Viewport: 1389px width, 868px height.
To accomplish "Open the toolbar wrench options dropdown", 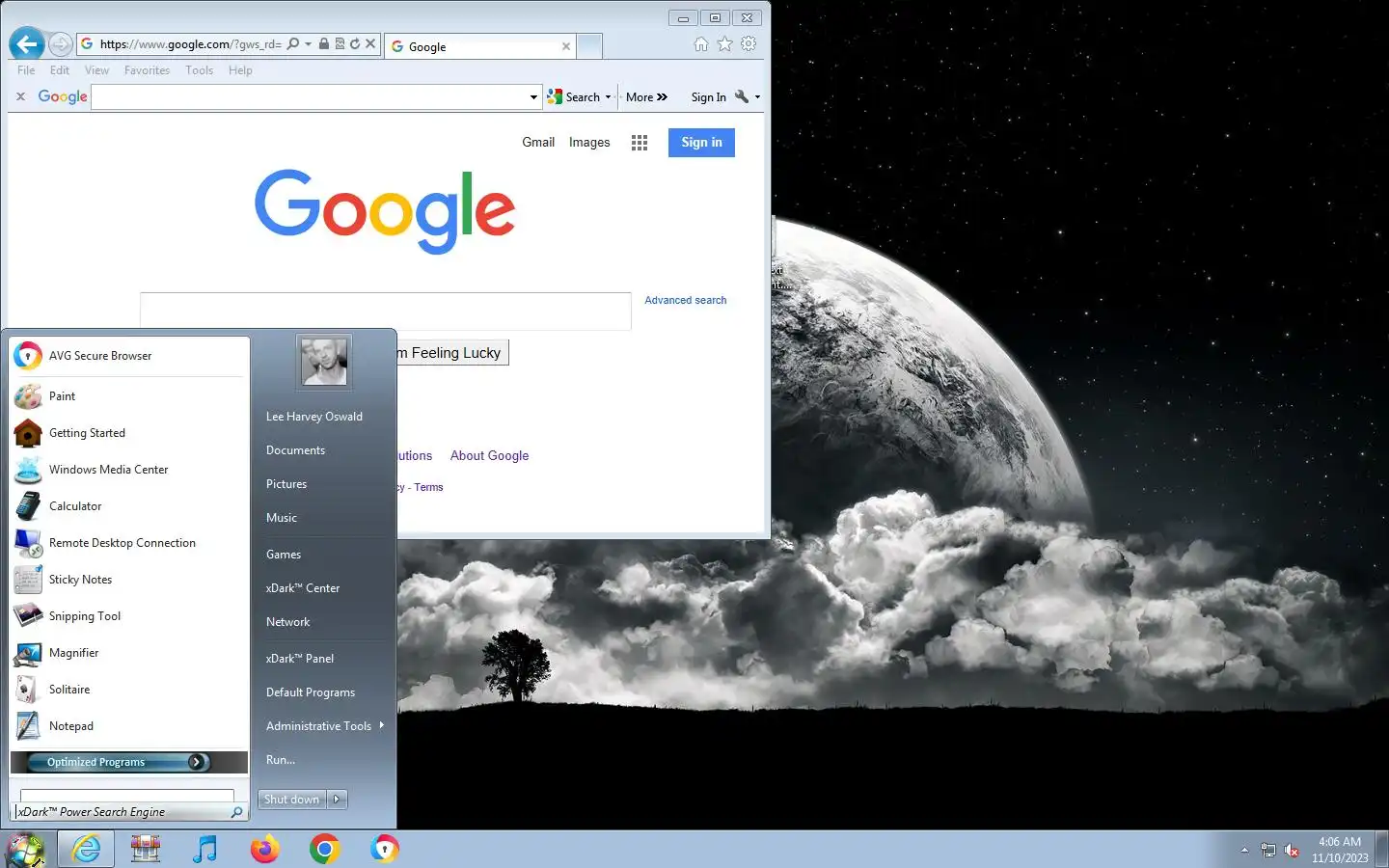I will tap(757, 97).
